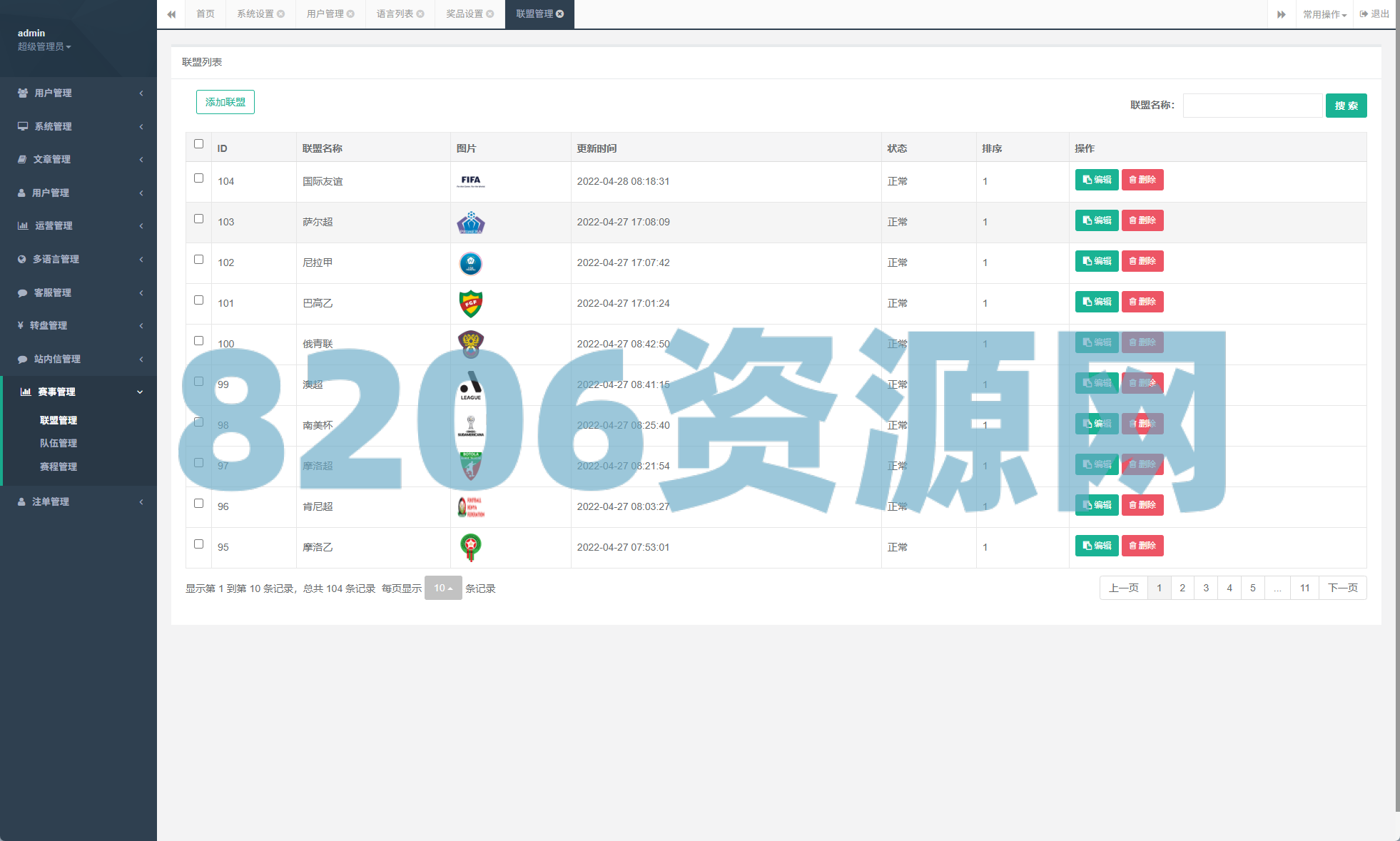Screen dimensions: 1400x841
Task: Delete the 萨尔超 league row
Action: (1142, 220)
